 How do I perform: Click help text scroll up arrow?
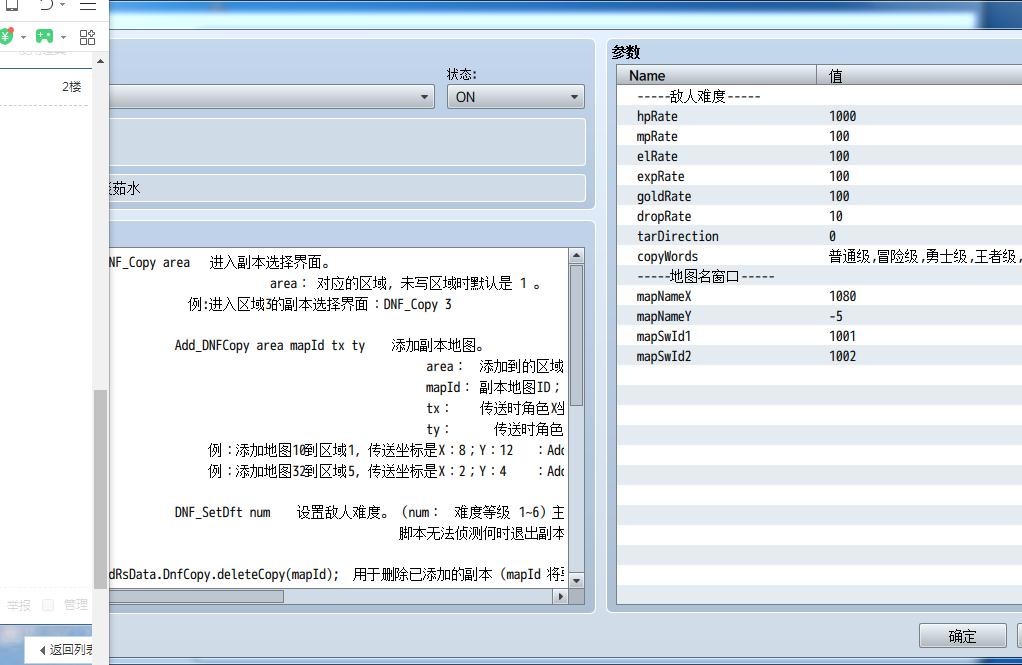click(576, 256)
